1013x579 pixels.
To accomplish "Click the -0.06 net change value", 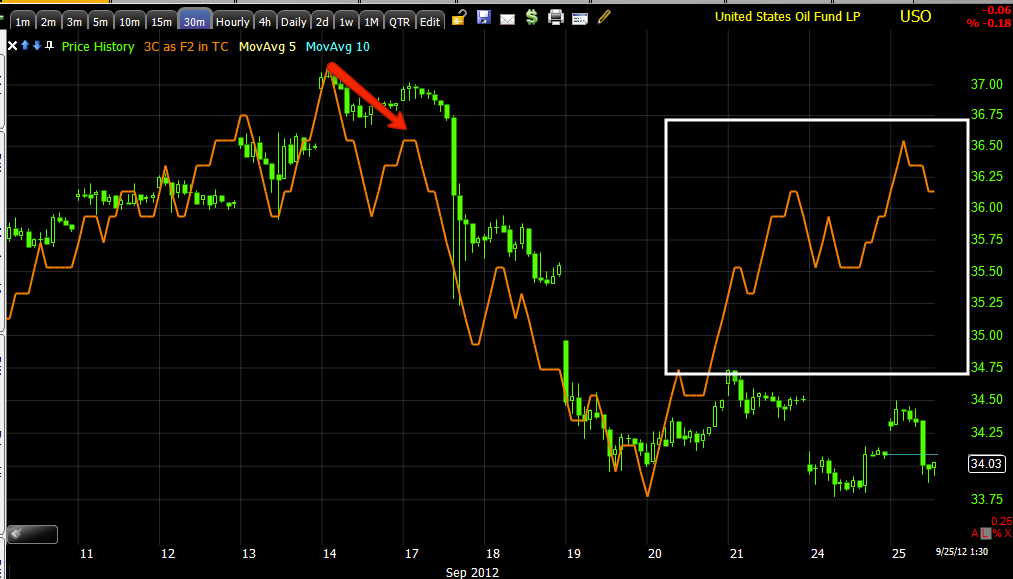I will (997, 10).
